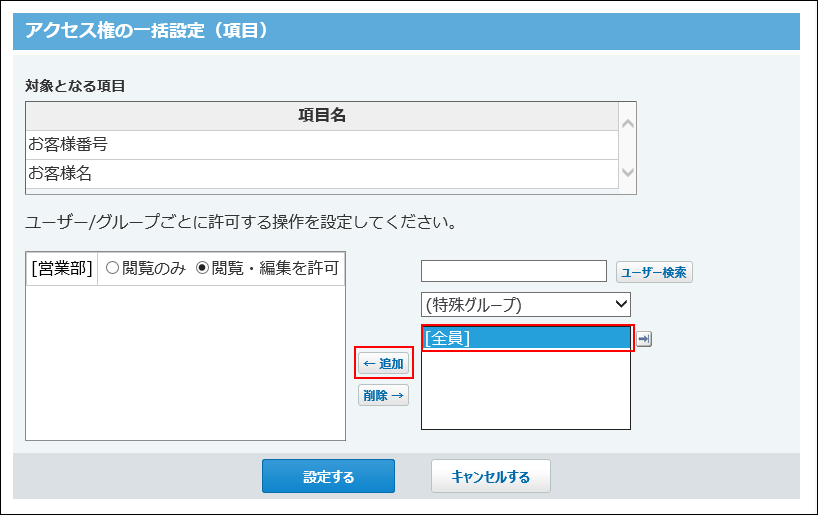Select [全員] in the group list
Screen dimensions: 818x515
pyautogui.click(x=526, y=338)
